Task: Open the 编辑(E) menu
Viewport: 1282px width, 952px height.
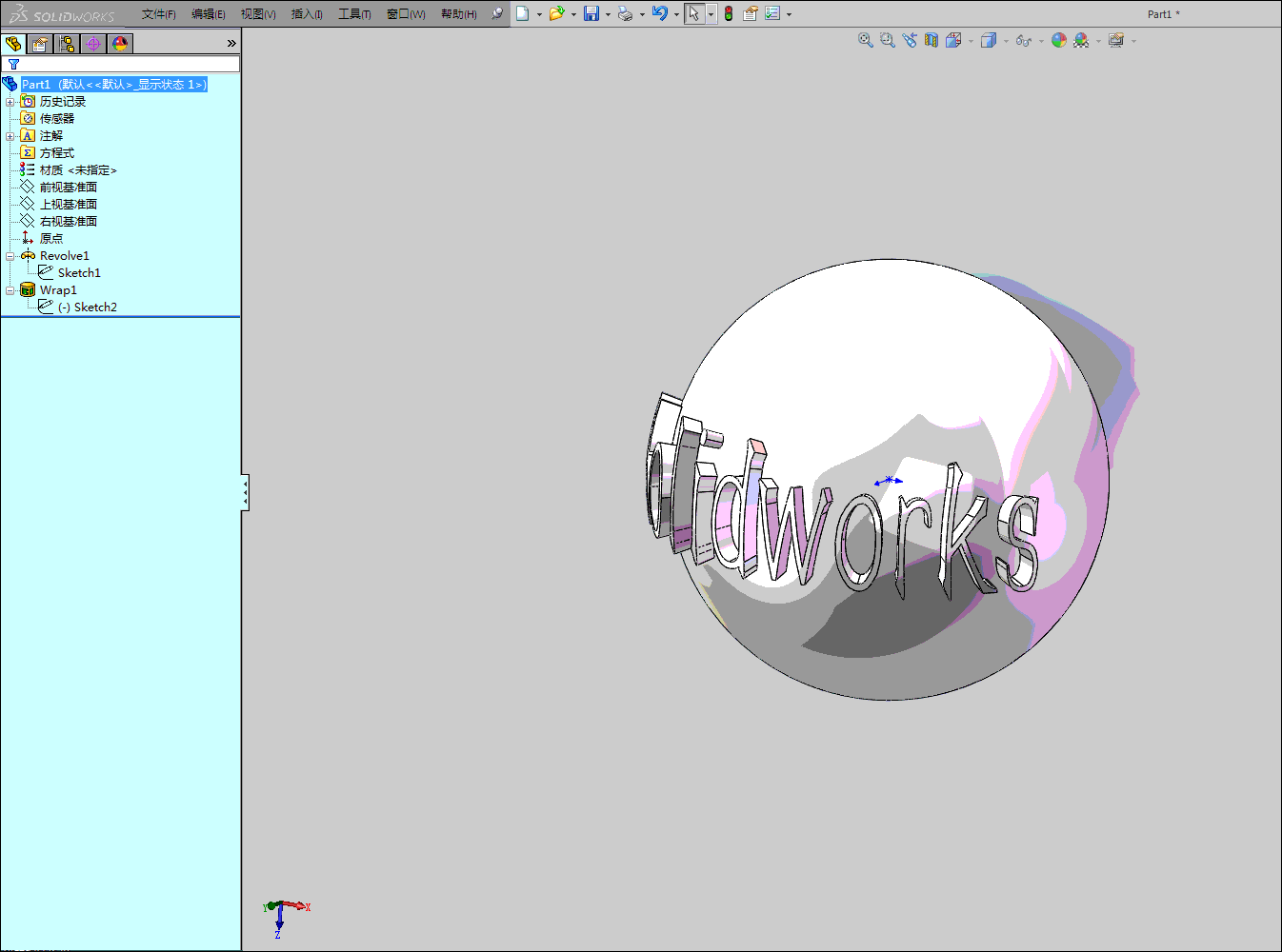Action: point(209,14)
